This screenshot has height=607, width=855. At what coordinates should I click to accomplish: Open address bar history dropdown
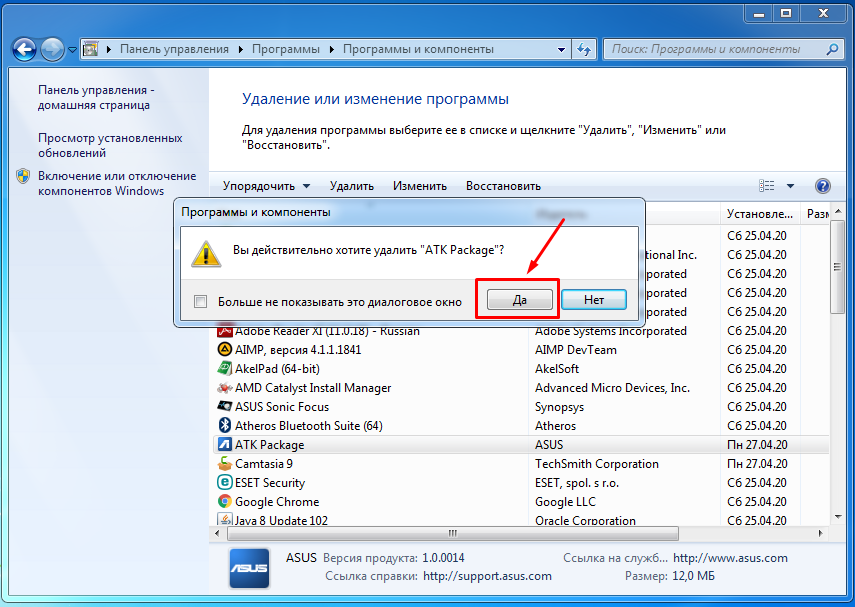click(x=561, y=50)
